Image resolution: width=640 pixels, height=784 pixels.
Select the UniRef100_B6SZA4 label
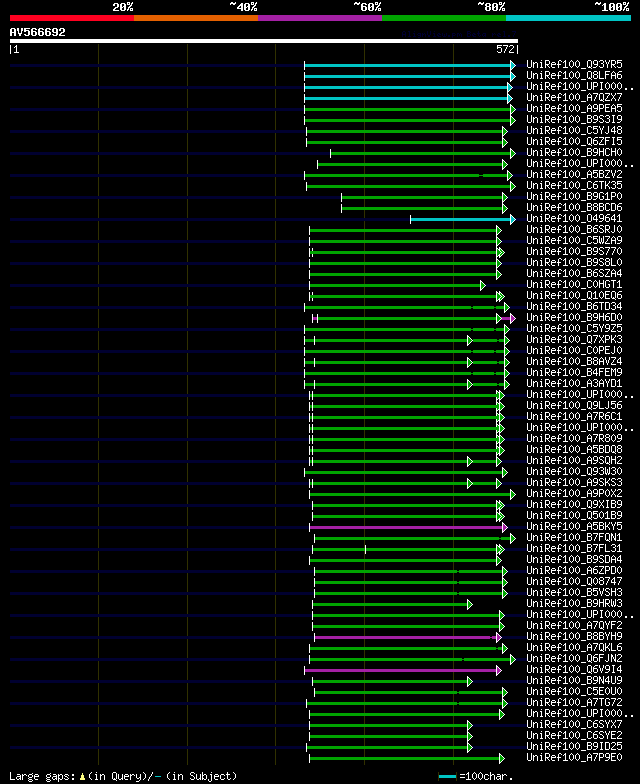pos(574,274)
